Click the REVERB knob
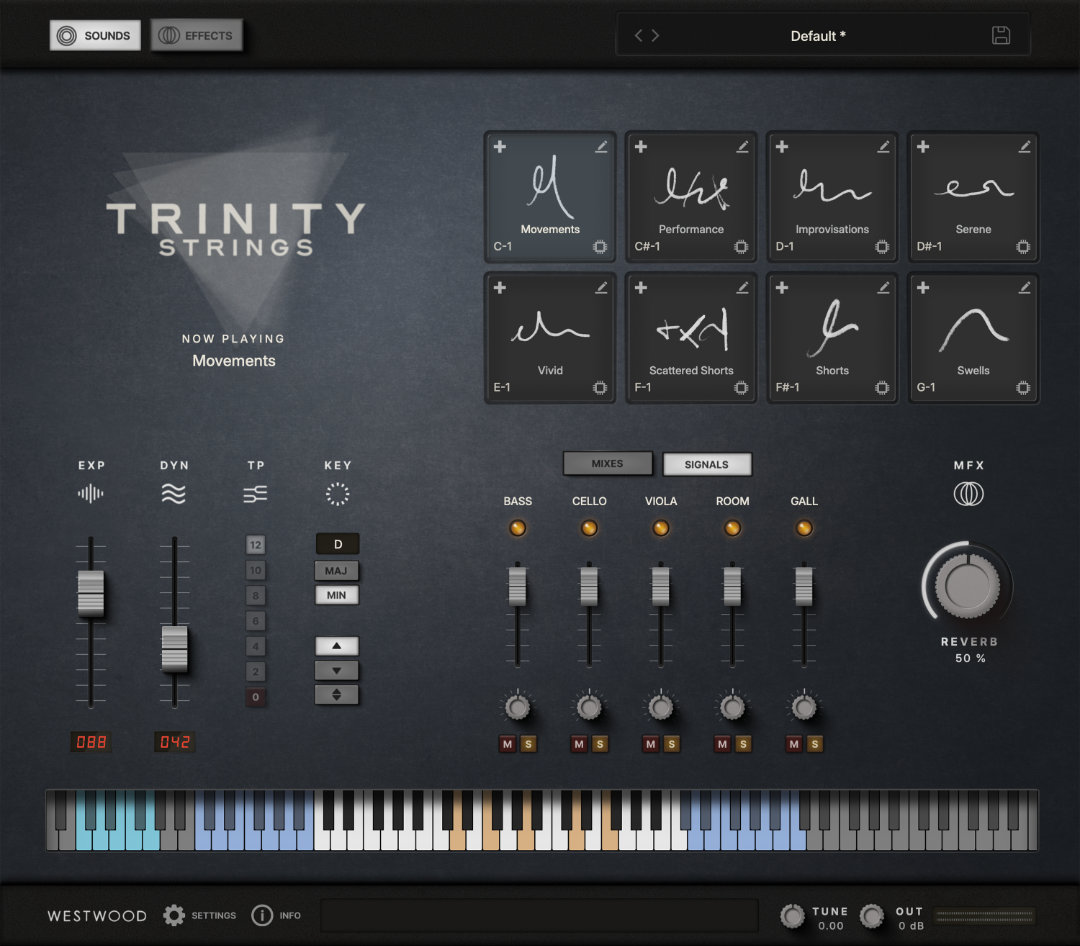1080x946 pixels. 967,585
